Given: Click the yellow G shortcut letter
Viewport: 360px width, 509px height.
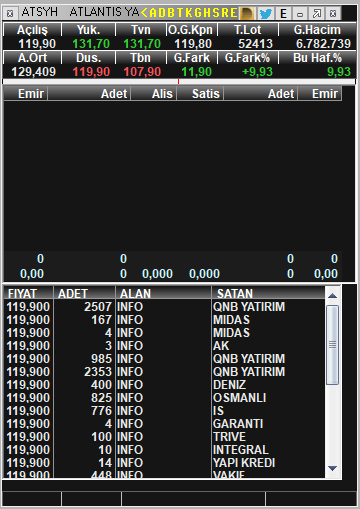Looking at the screenshot, I should (198, 13).
